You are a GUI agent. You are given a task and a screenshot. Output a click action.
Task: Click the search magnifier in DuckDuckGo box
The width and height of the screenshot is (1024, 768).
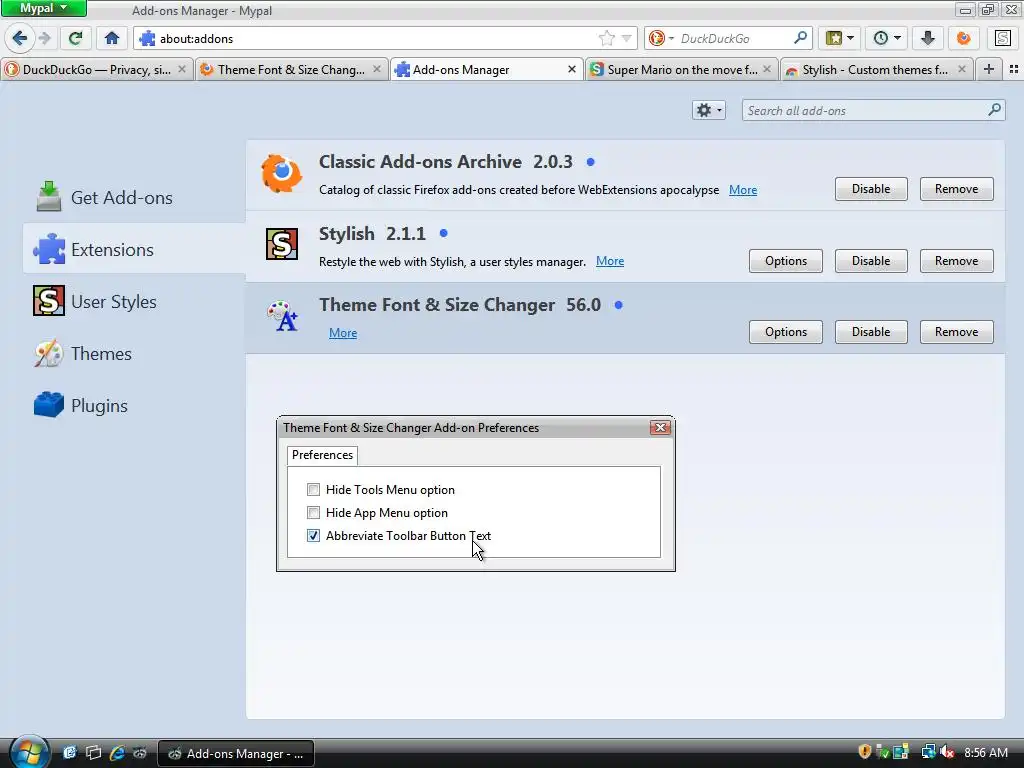click(800, 38)
